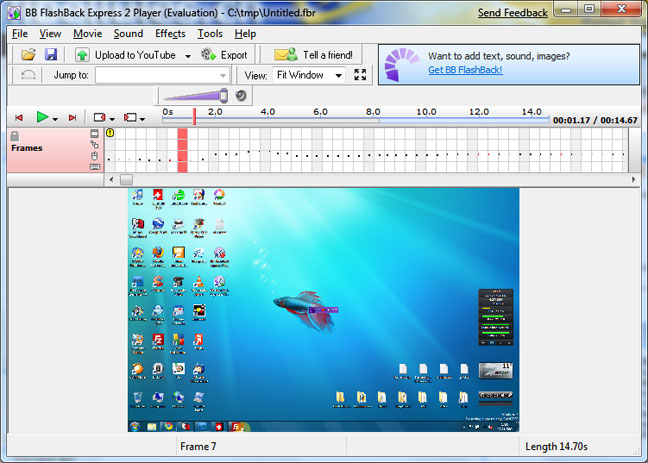
Task: Click the recorded desktop video preview
Action: [x=324, y=310]
